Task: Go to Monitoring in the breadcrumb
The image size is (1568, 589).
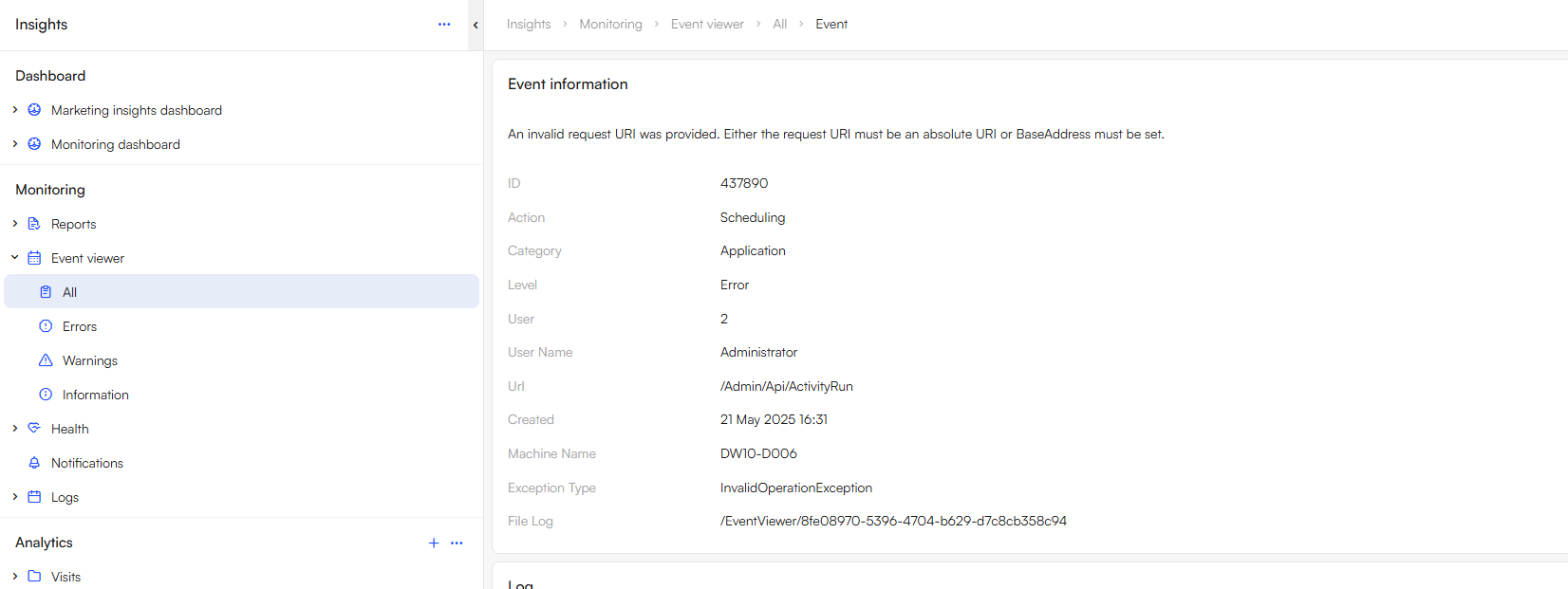Action: pyautogui.click(x=610, y=25)
